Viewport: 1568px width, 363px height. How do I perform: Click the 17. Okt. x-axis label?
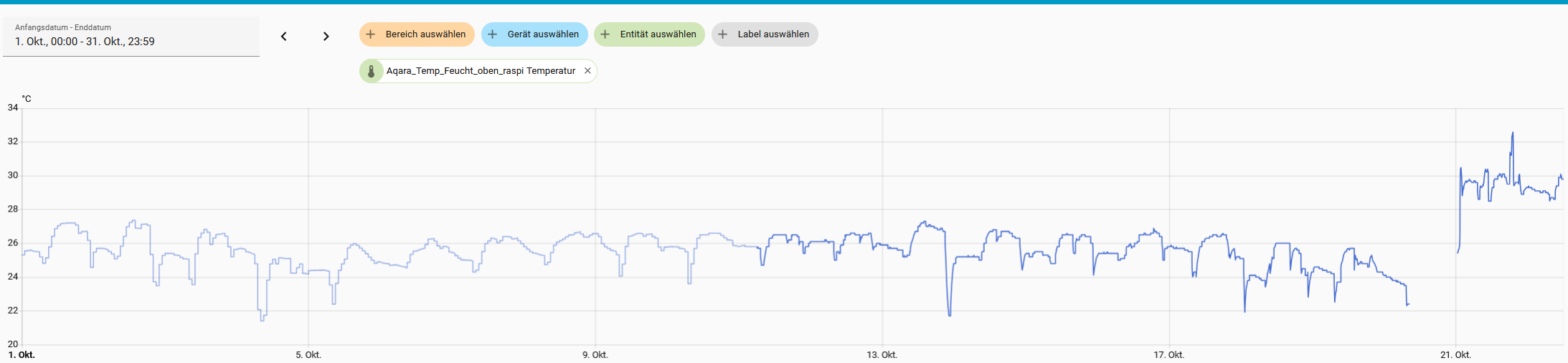(x=1168, y=355)
